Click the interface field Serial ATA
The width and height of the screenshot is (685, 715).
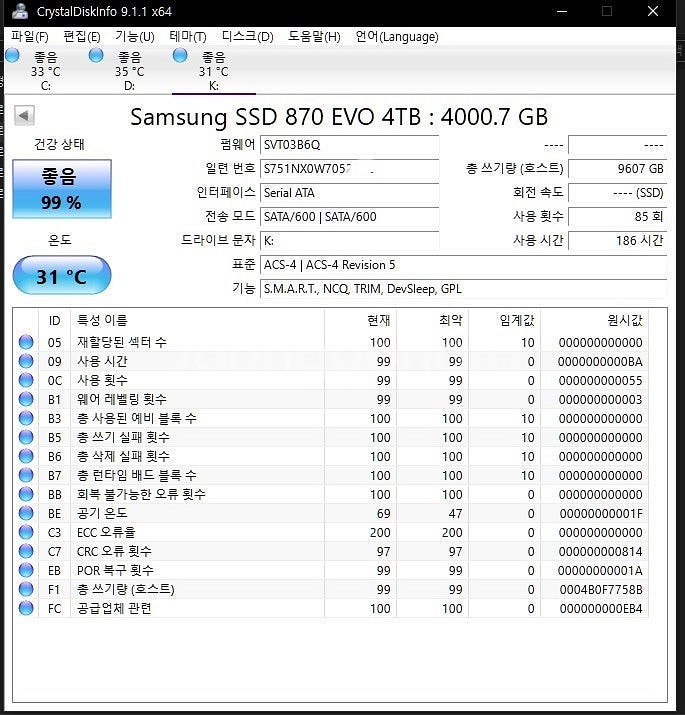(349, 192)
